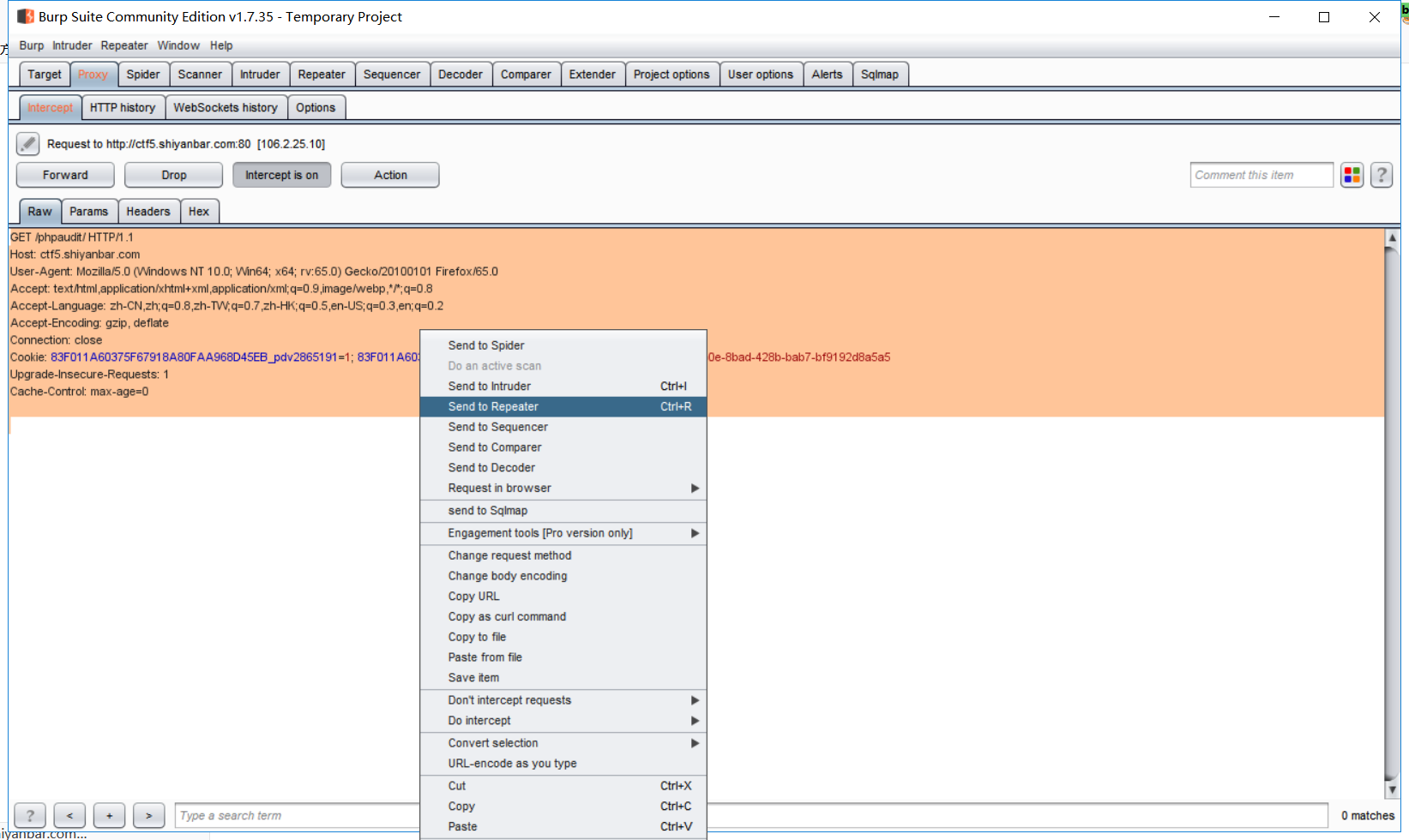
Task: Switch to the Params view tab
Action: [89, 212]
